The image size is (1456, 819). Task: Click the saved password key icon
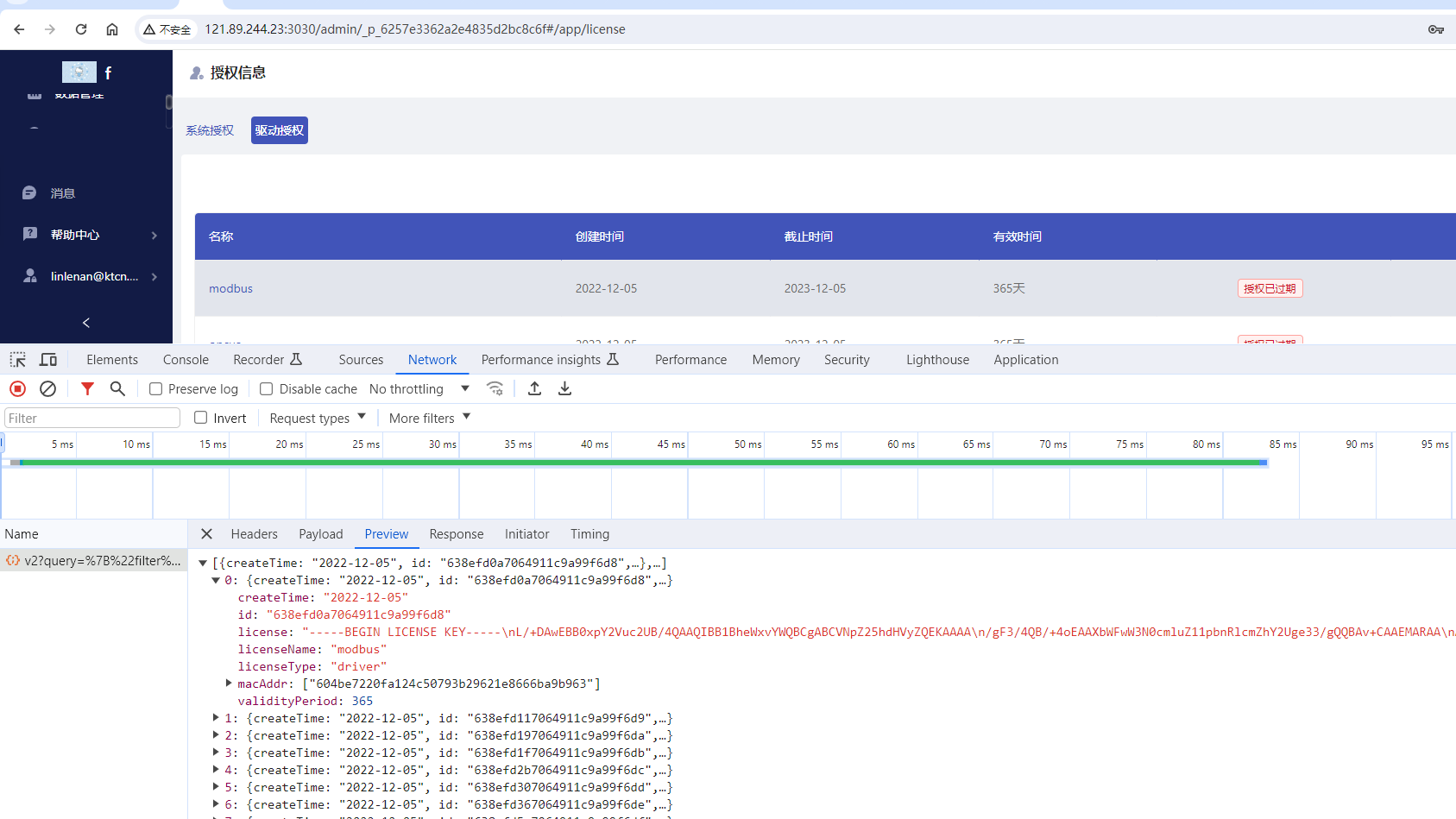[1436, 29]
